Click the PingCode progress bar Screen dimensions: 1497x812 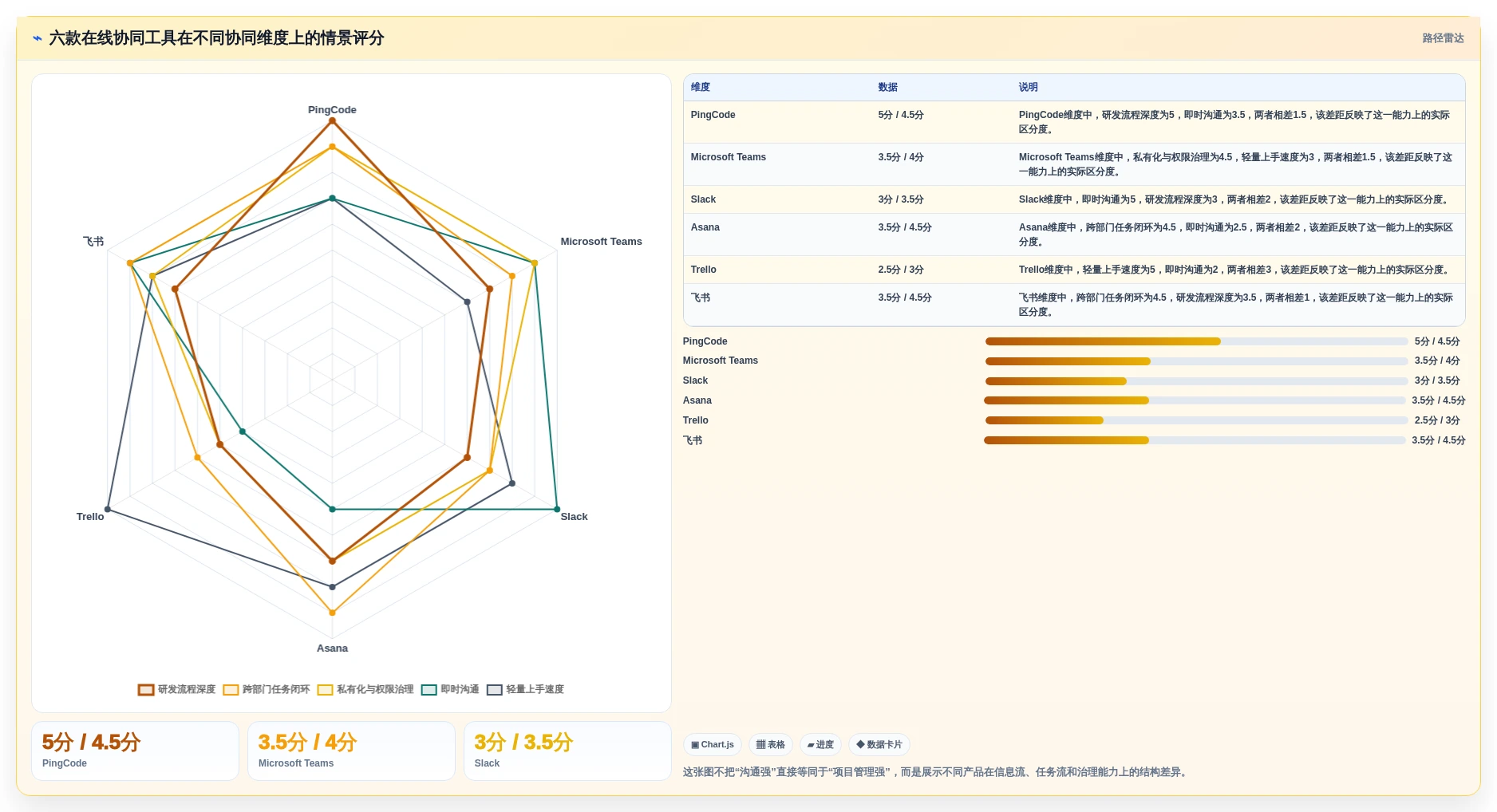(1196, 341)
